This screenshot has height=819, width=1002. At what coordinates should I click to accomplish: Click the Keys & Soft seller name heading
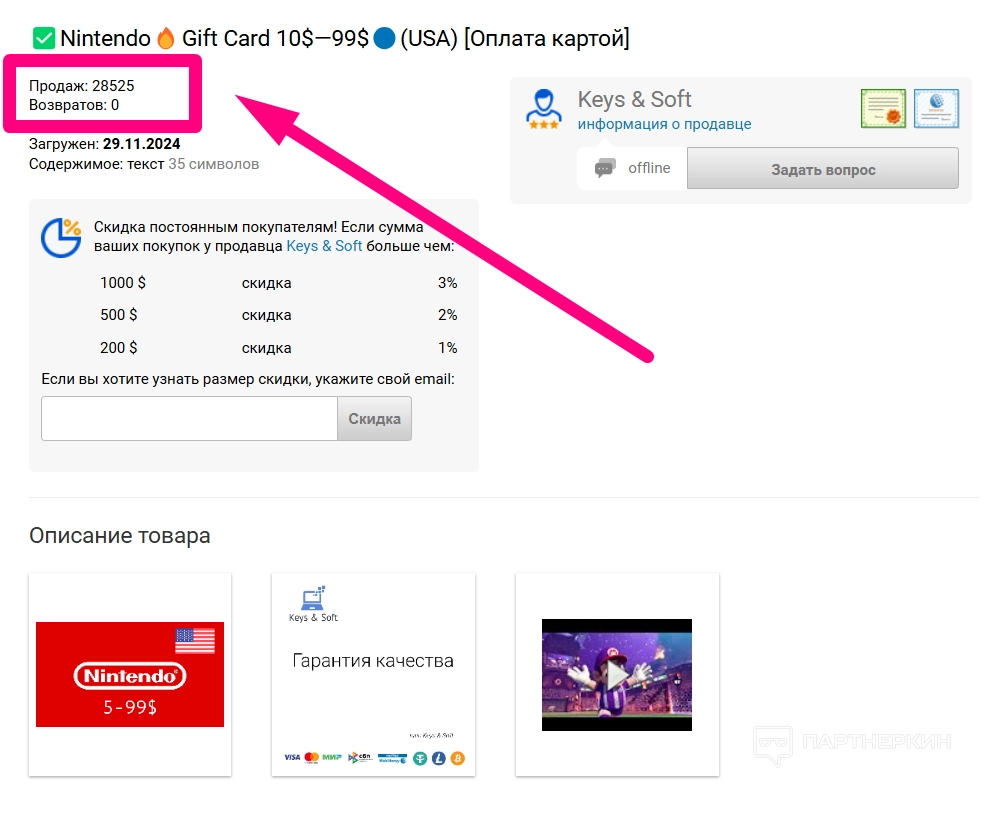click(635, 99)
